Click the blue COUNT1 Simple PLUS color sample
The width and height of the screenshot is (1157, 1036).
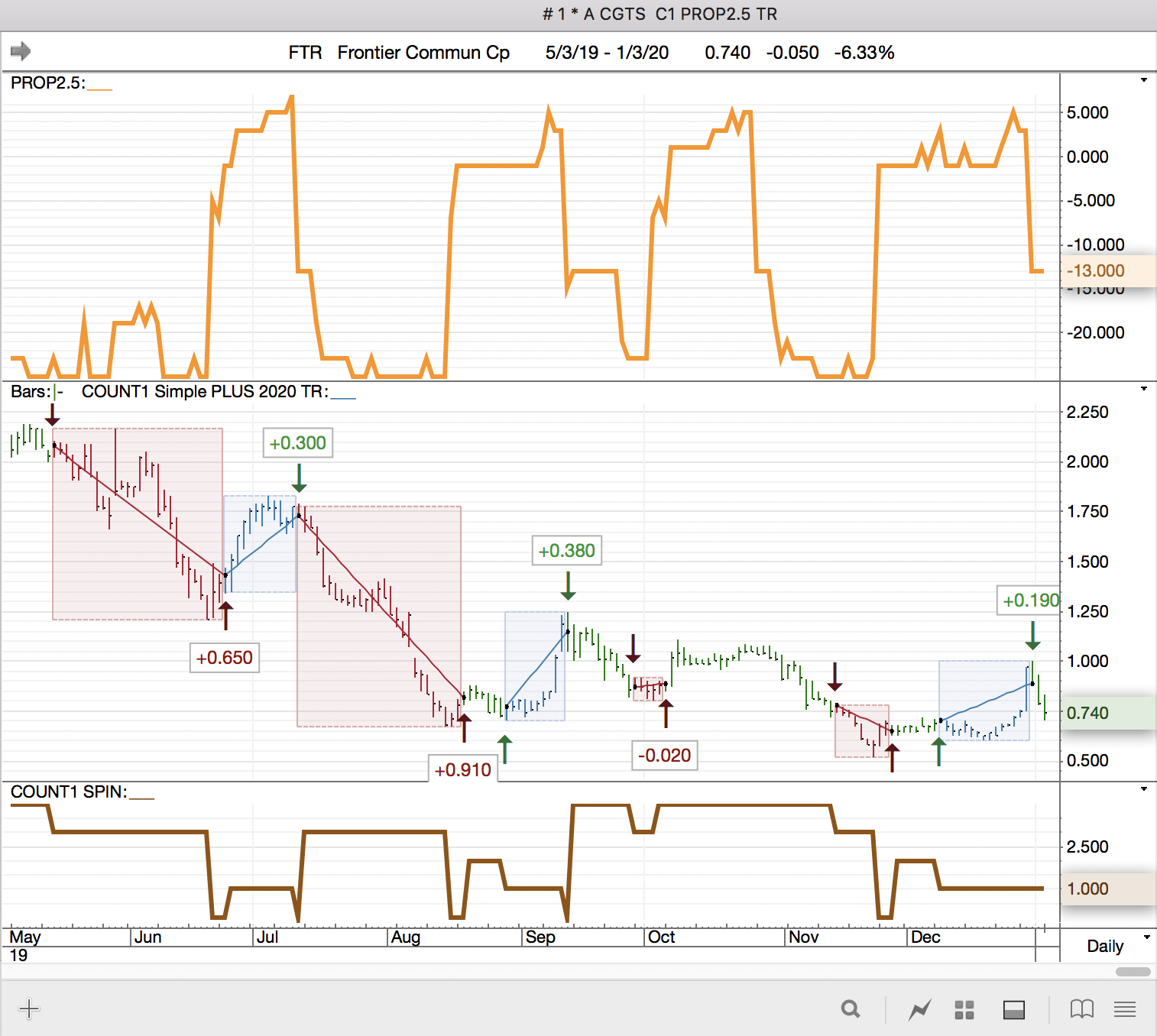343,398
